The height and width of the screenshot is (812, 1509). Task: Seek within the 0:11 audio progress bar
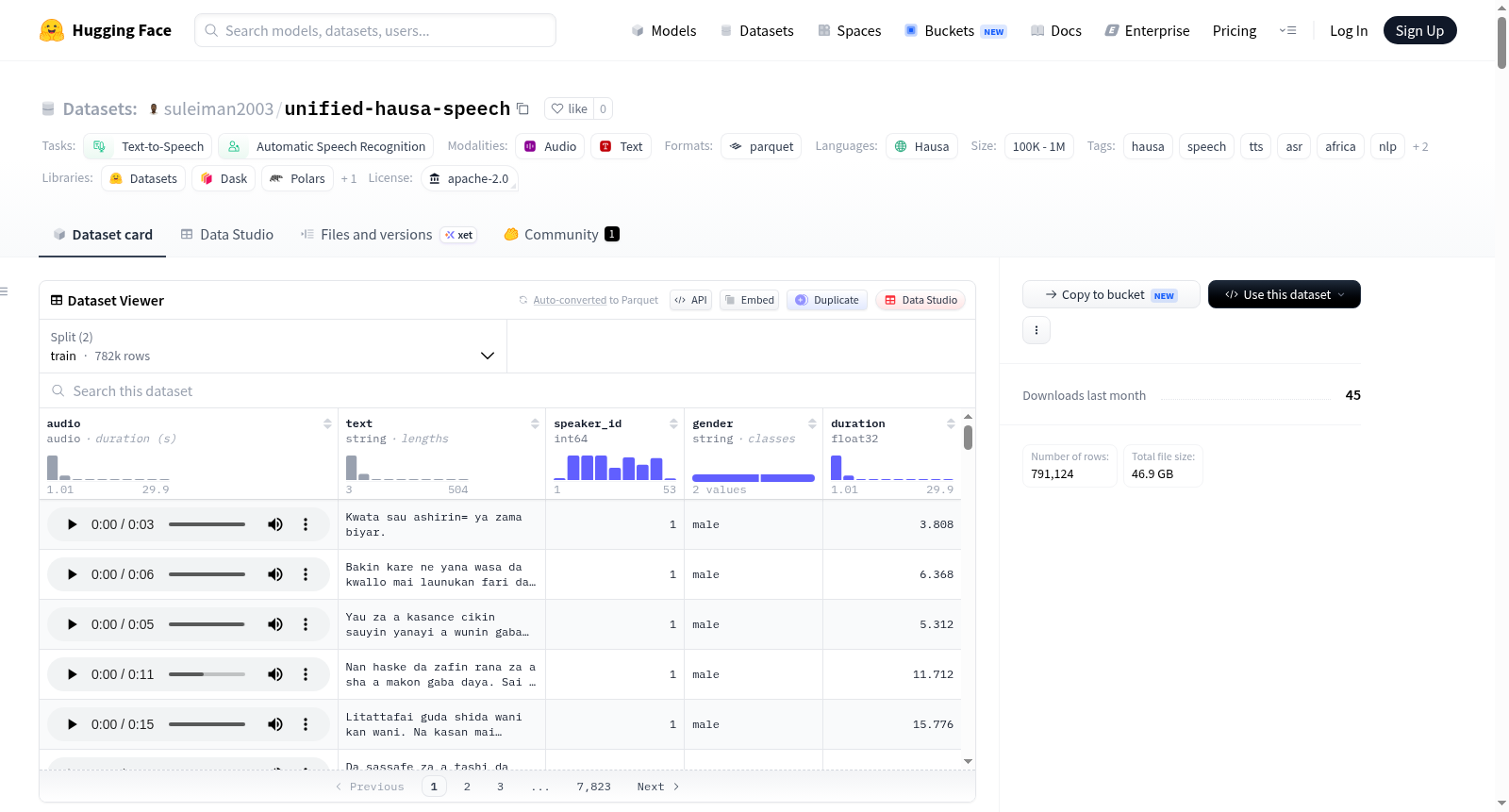tap(207, 674)
